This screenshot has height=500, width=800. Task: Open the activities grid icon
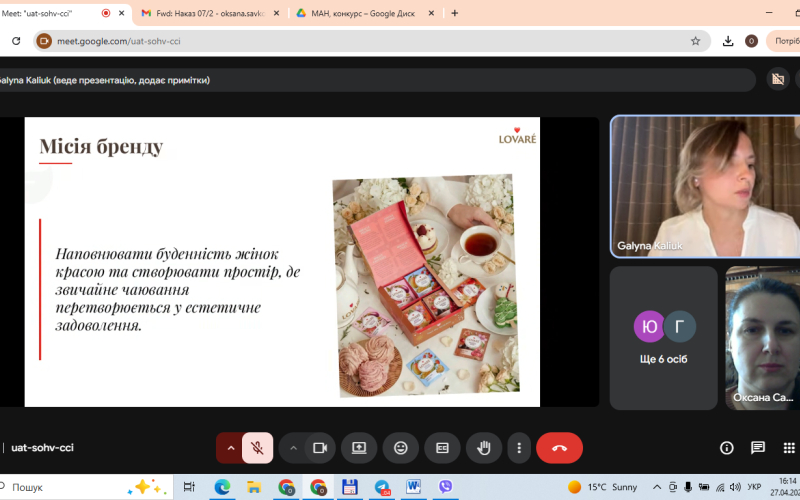click(x=789, y=448)
